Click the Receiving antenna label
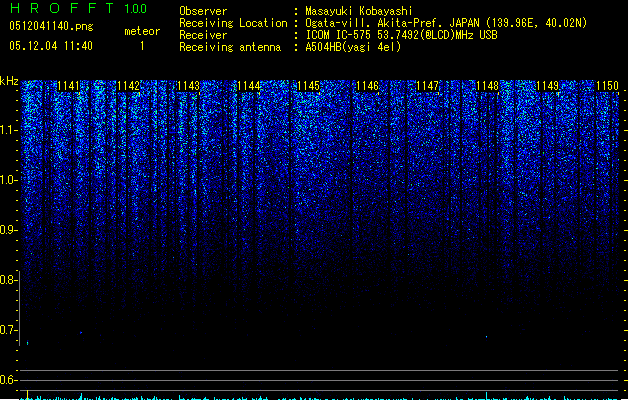The width and height of the screenshot is (629, 400). 230,47
